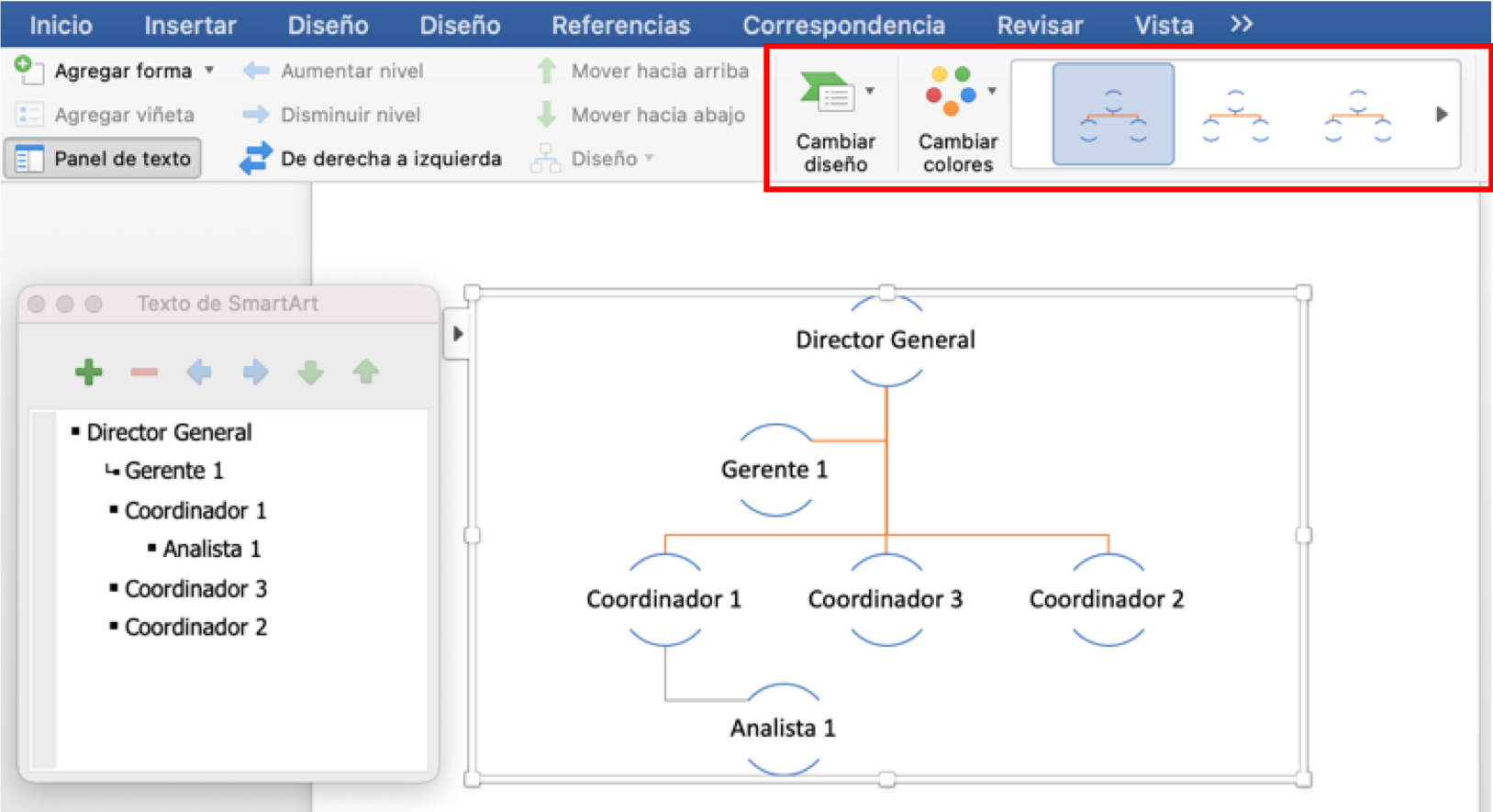Screen dimensions: 1493x812
Task: Select the first highlighted SmartArt style thumbnail
Action: (x=1113, y=114)
